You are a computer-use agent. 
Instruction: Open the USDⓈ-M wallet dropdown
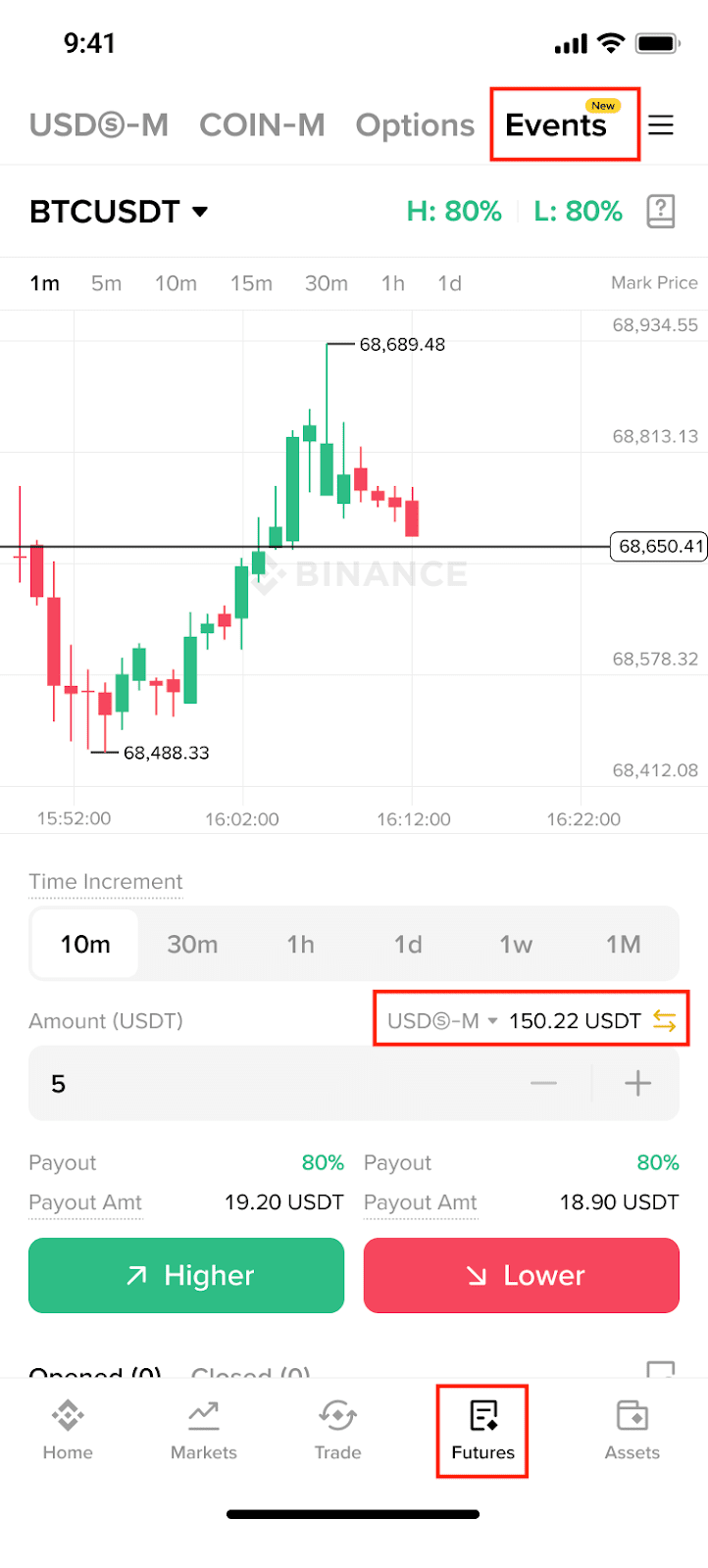click(442, 1021)
